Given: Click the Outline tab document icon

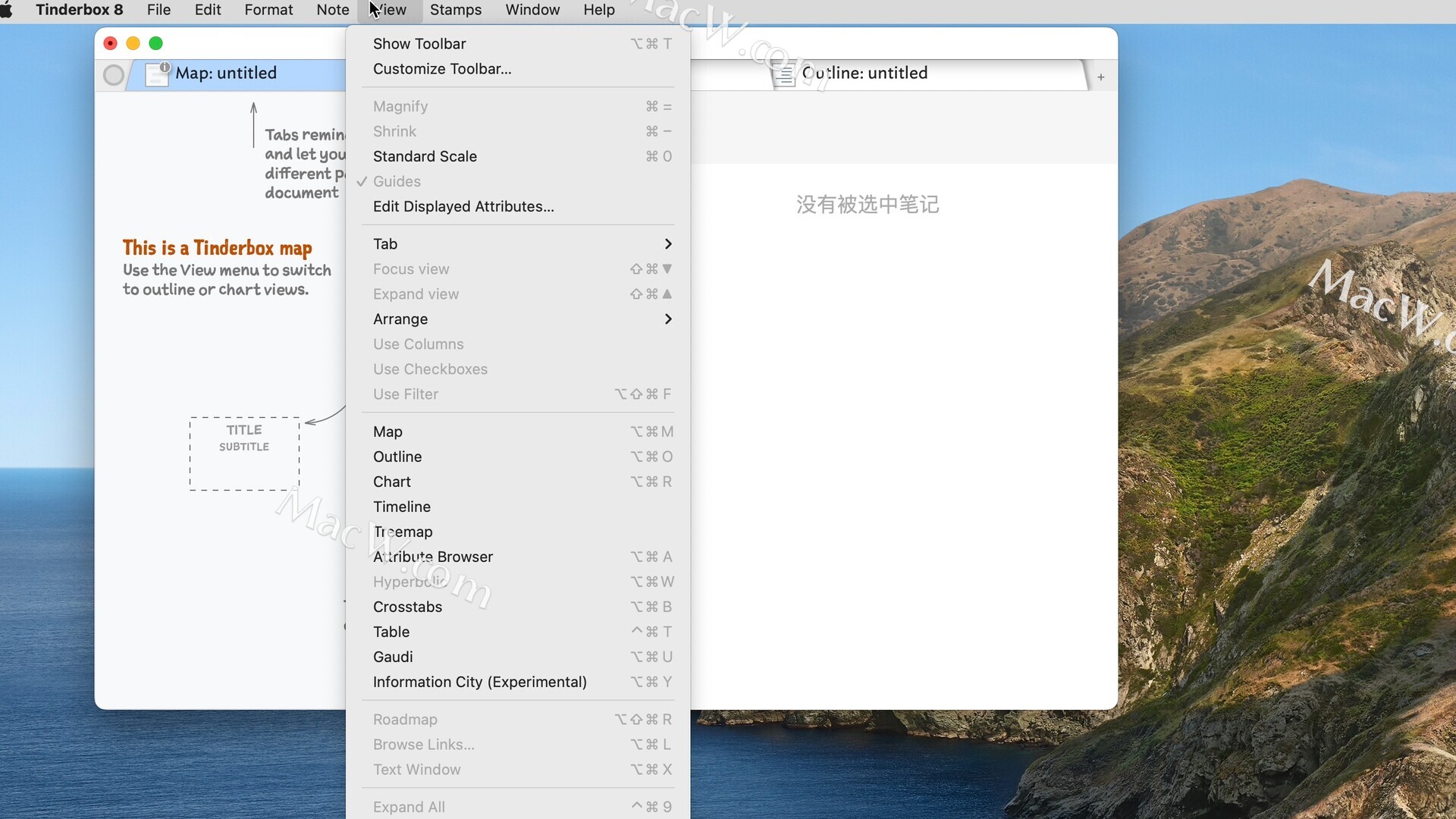Looking at the screenshot, I should click(x=785, y=74).
